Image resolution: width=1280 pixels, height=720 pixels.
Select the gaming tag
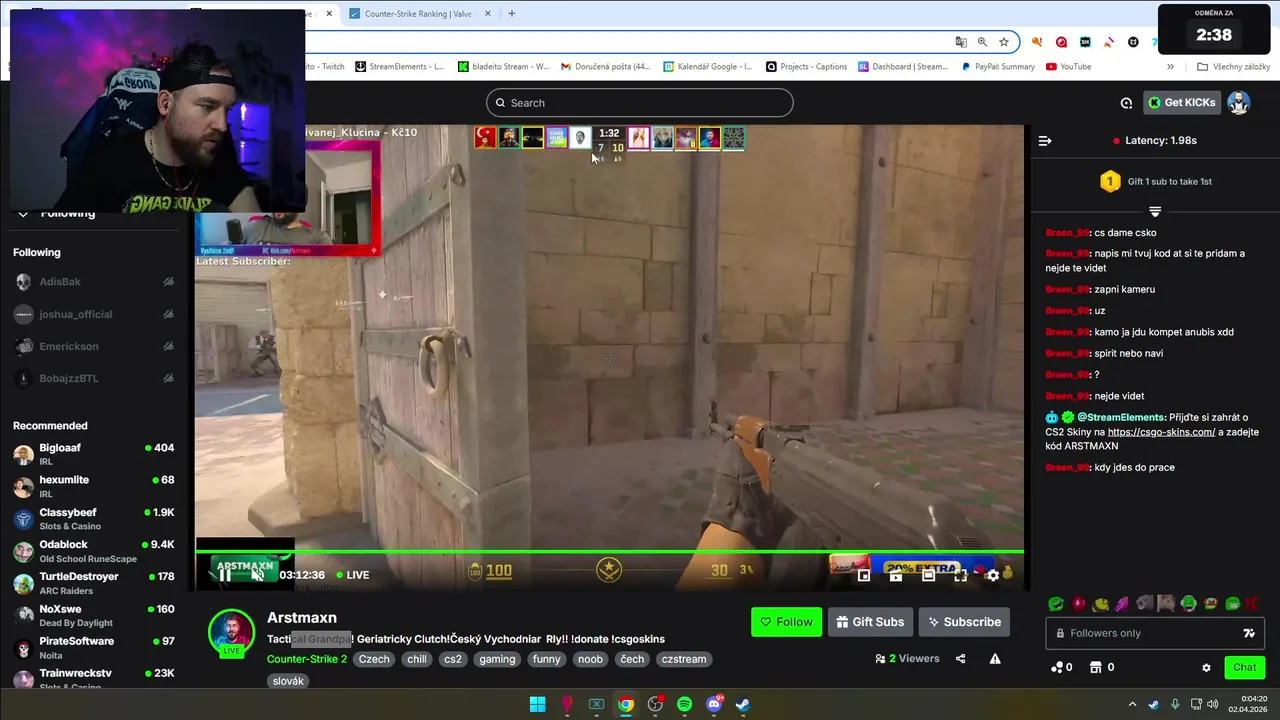pyautogui.click(x=497, y=659)
